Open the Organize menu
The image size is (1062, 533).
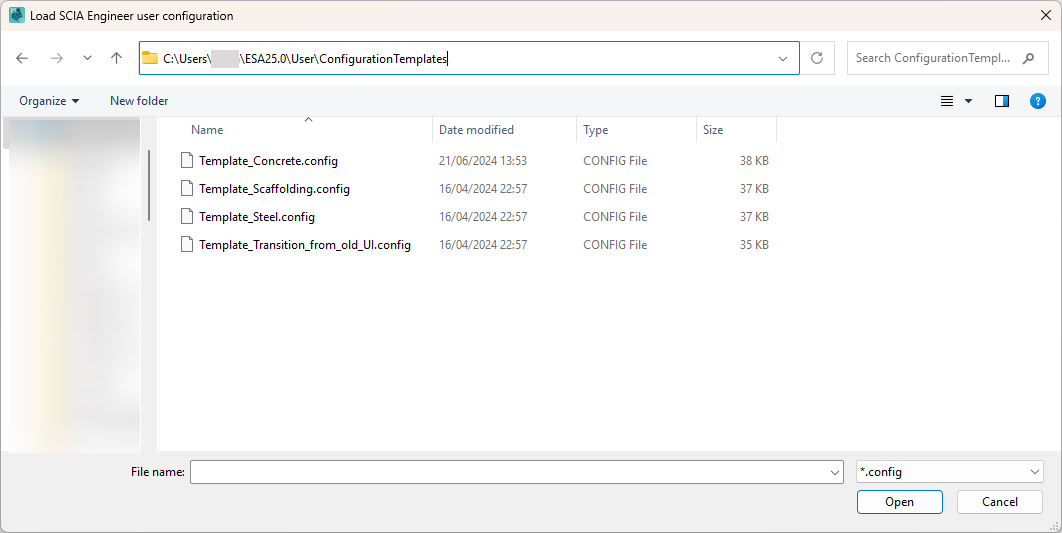click(x=49, y=101)
